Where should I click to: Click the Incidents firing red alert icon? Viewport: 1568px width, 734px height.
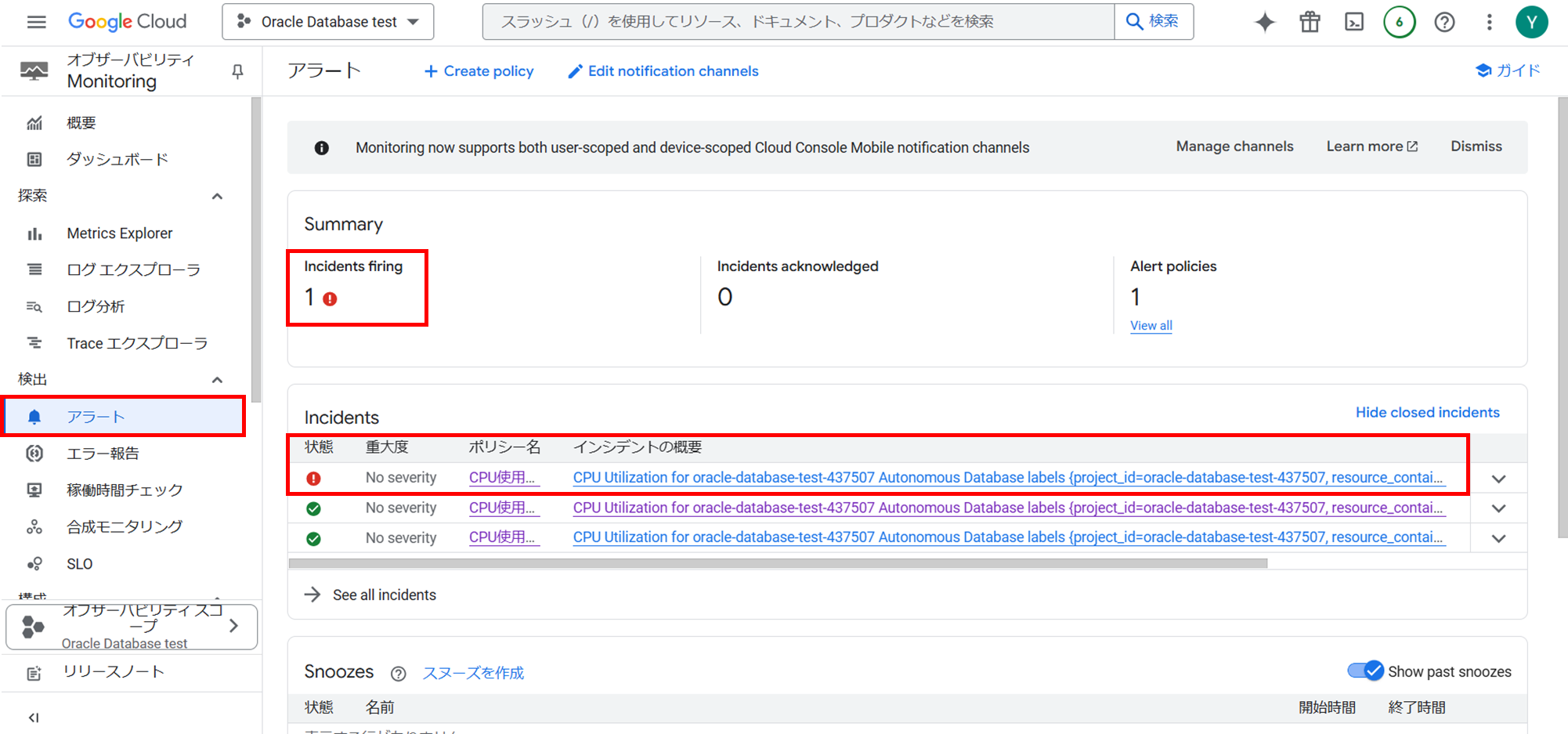coord(331,298)
